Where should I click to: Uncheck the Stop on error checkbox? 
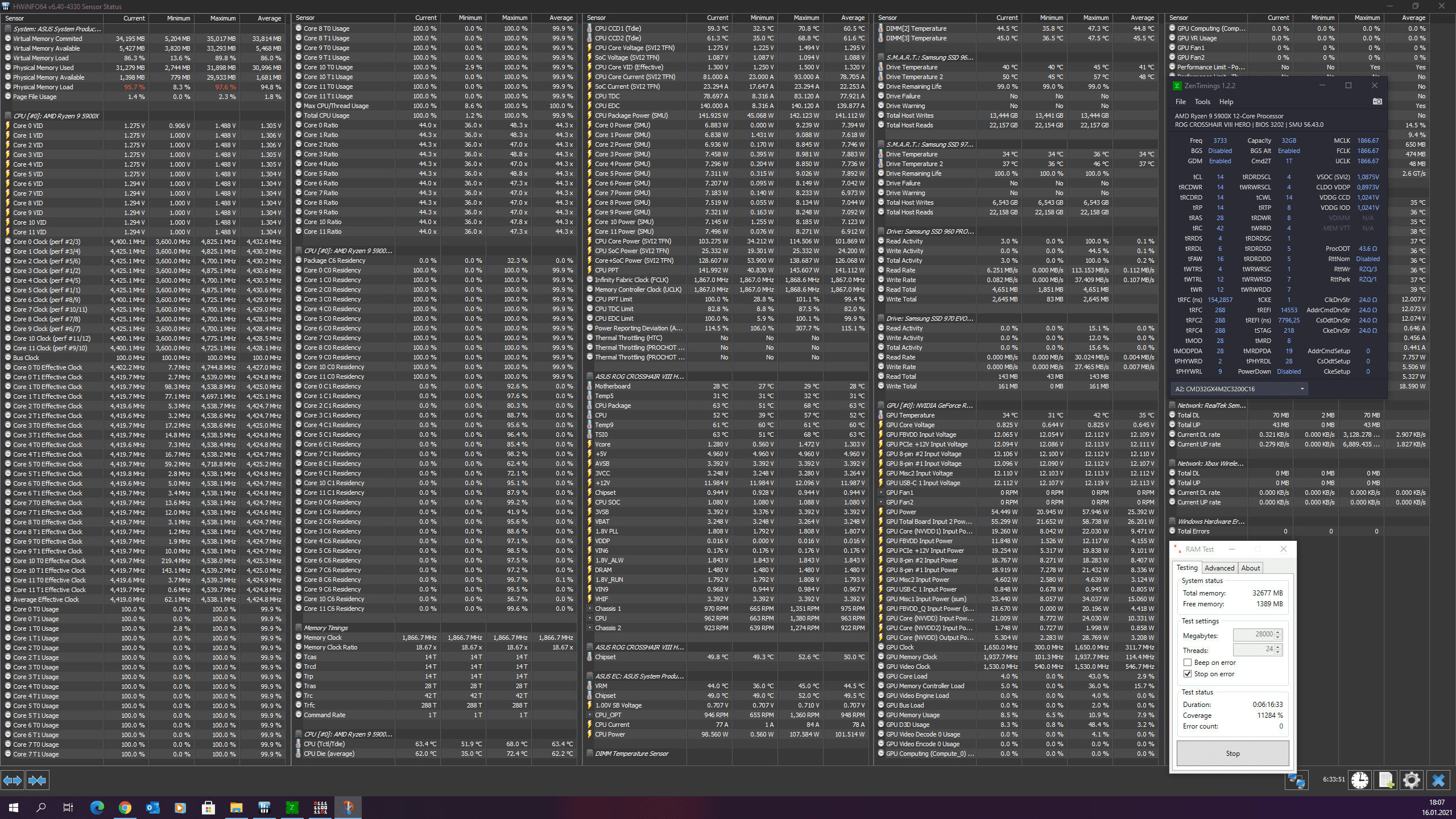[1188, 674]
